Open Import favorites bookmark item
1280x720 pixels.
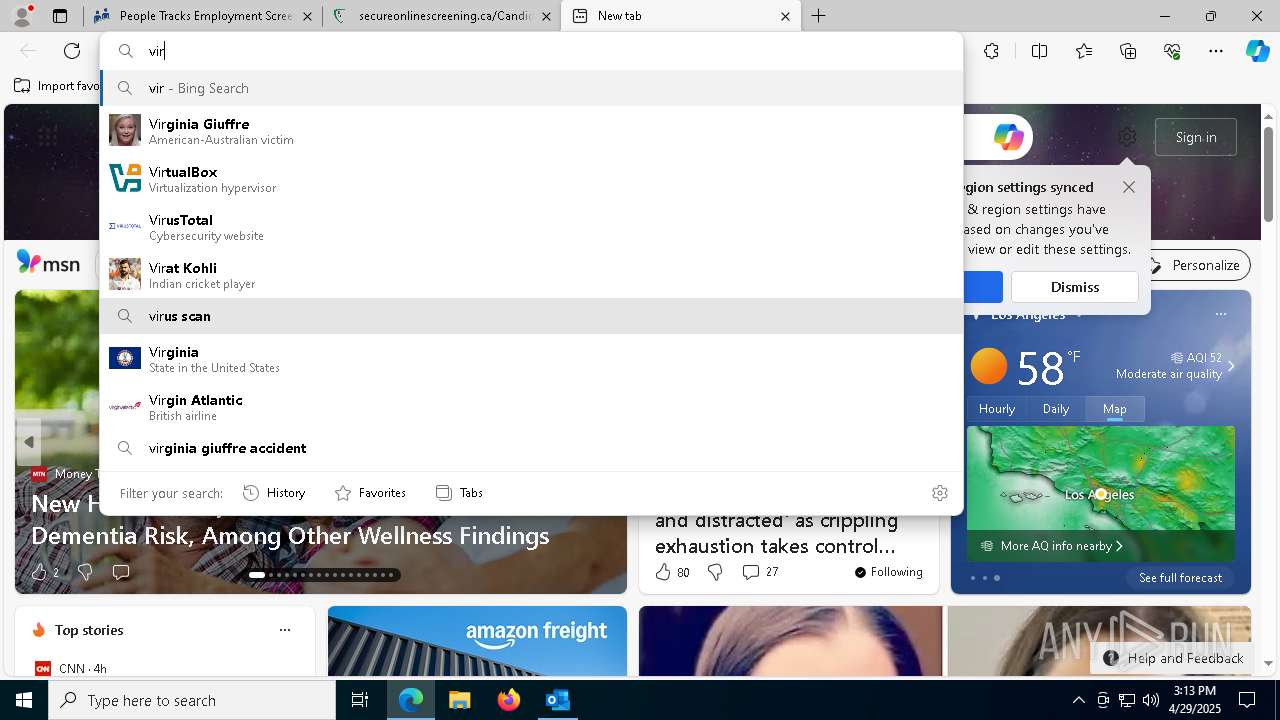tap(58, 86)
